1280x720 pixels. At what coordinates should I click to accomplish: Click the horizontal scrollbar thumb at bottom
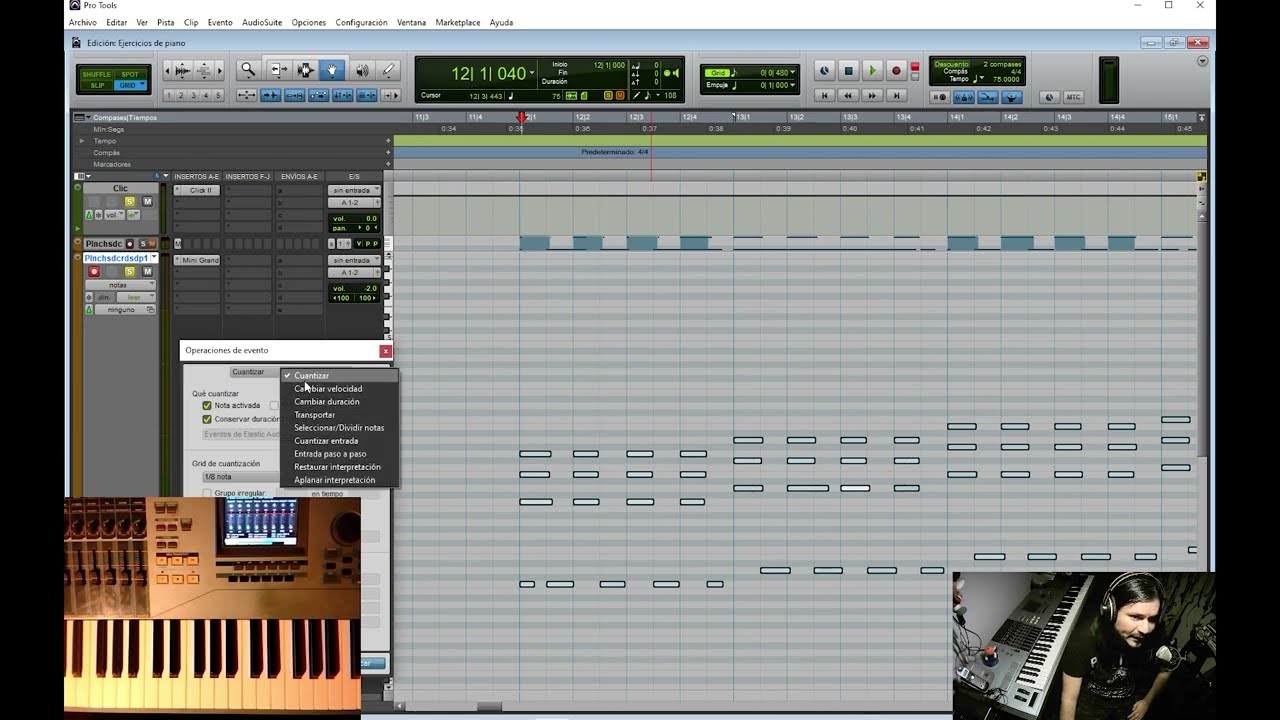pos(489,707)
